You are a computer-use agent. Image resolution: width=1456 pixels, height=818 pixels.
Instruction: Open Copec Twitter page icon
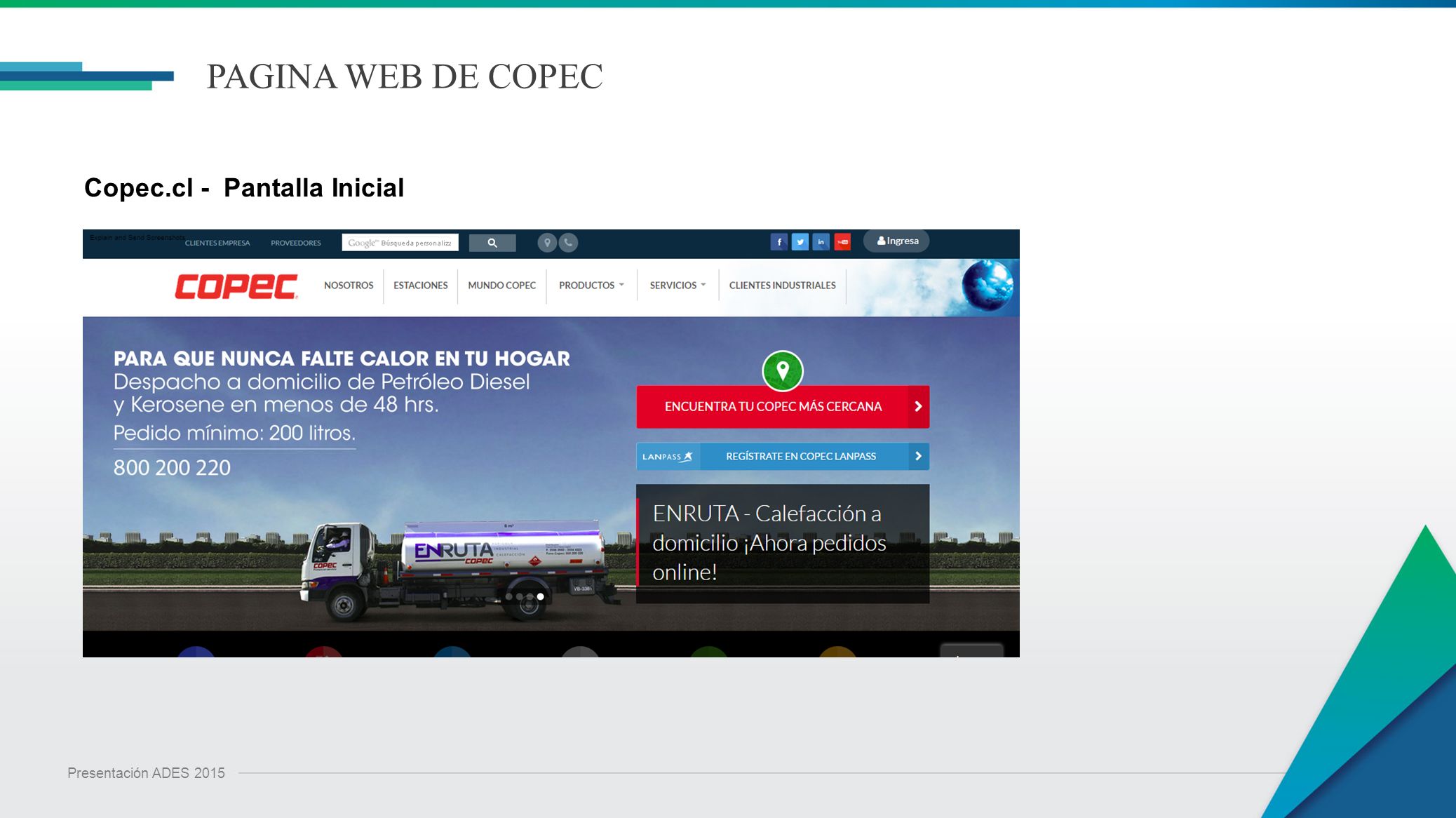[x=800, y=242]
